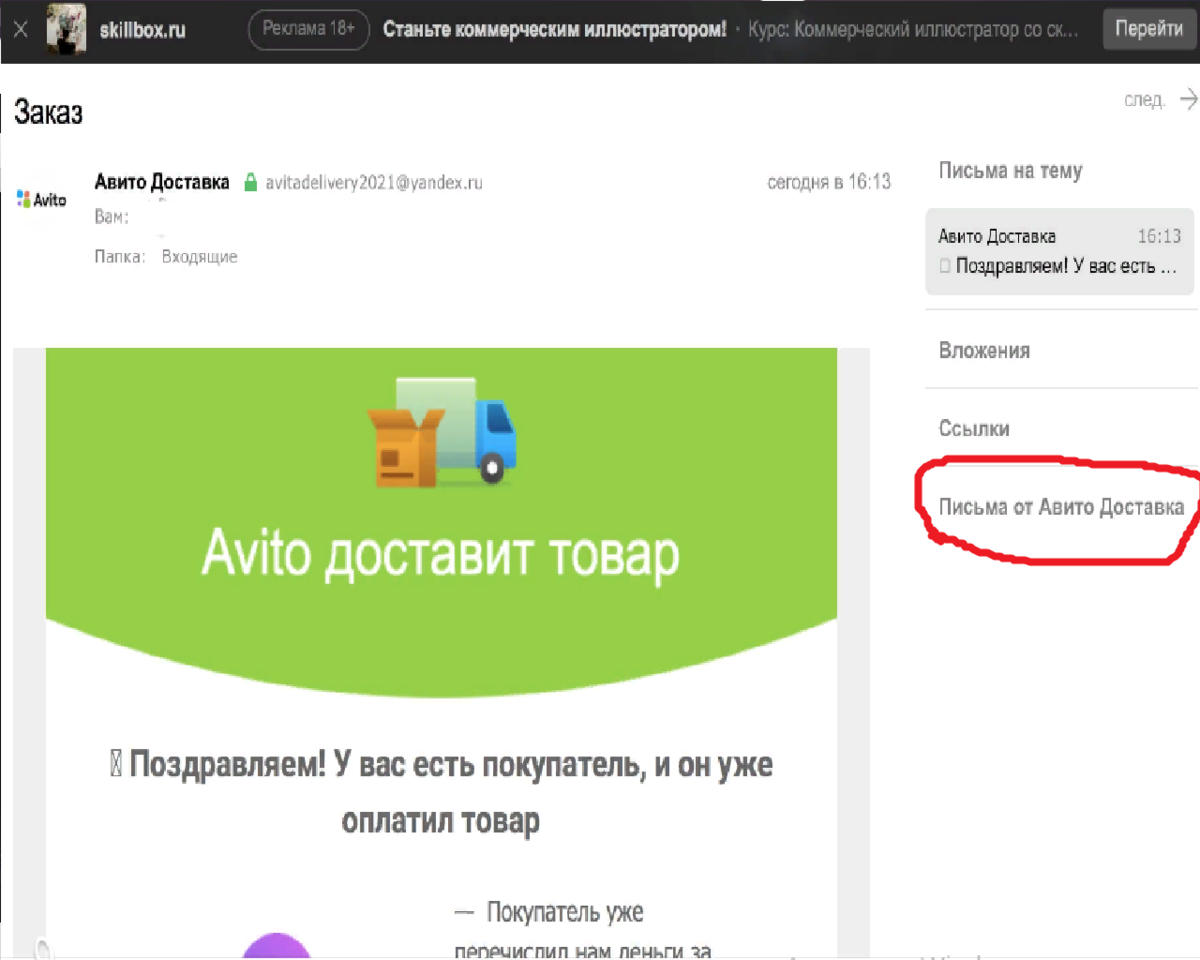The image size is (1200, 960).
Task: Click the 'Заказ' email subject
Action: point(48,114)
